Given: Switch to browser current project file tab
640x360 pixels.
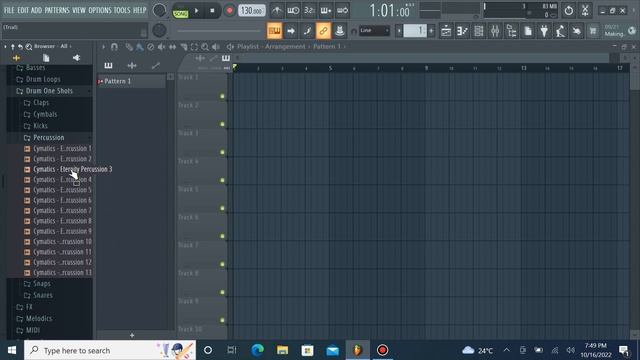Looking at the screenshot, I should (46, 58).
